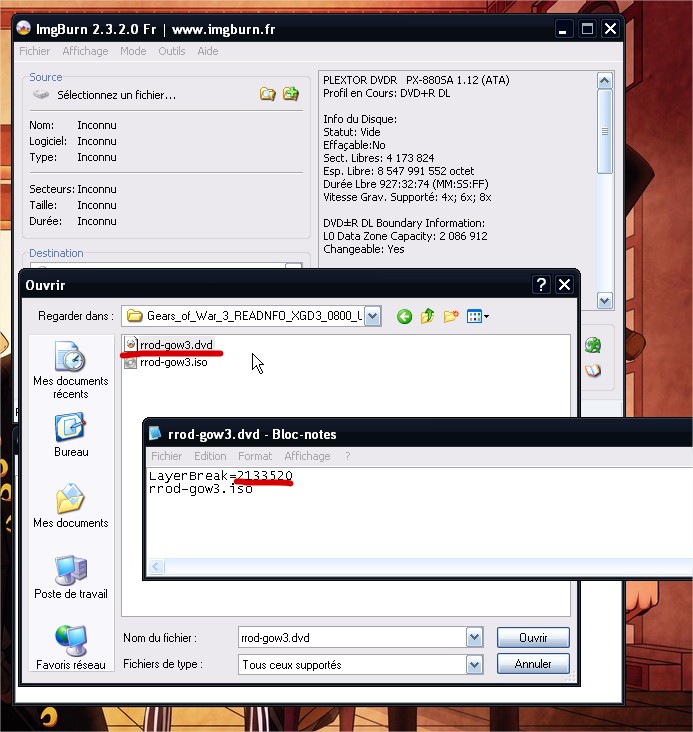Open the Outils menu in ImgBurn

(171, 51)
